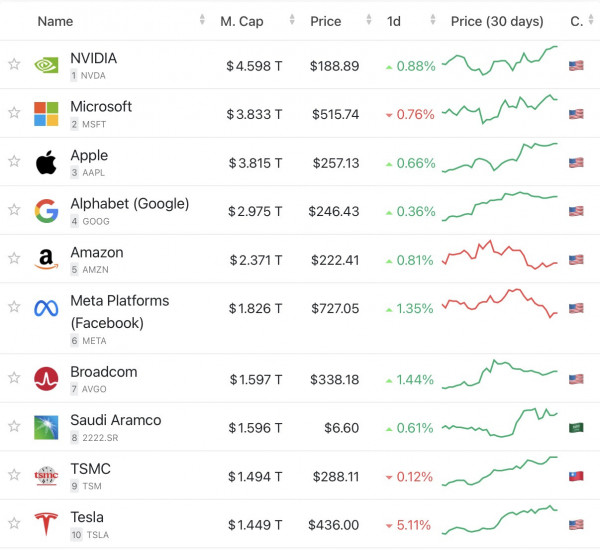Click the NVIDIA logo icon

point(46,65)
